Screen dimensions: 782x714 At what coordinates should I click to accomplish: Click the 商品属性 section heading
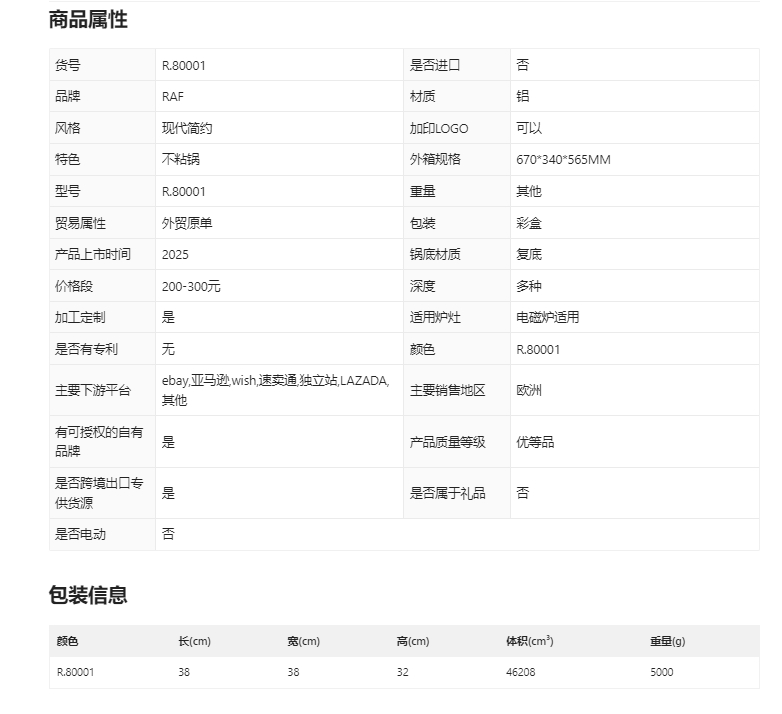(x=88, y=19)
